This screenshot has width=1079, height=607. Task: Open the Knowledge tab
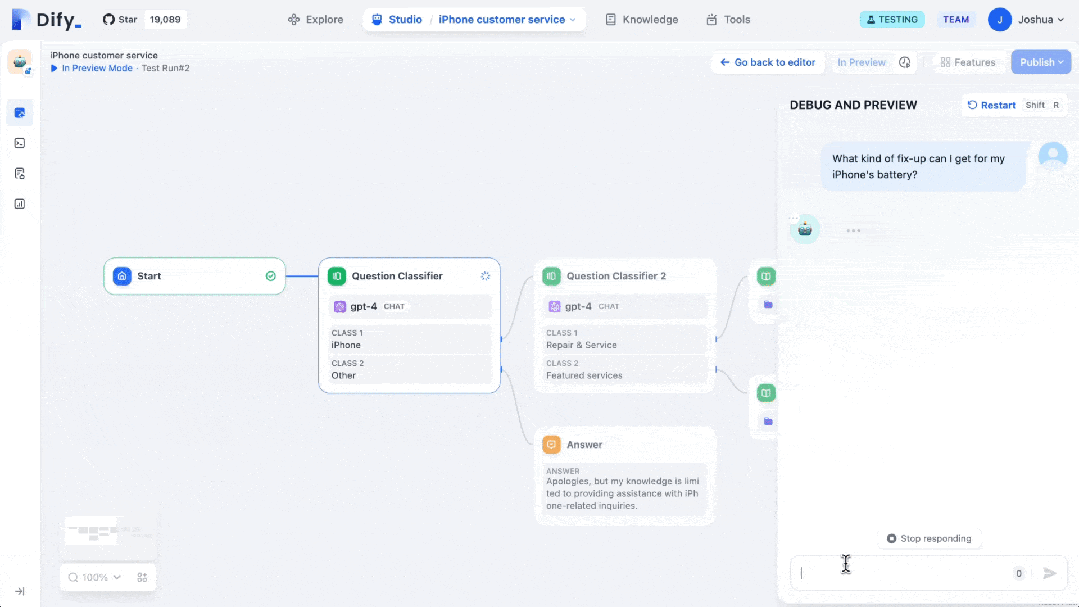pos(641,19)
